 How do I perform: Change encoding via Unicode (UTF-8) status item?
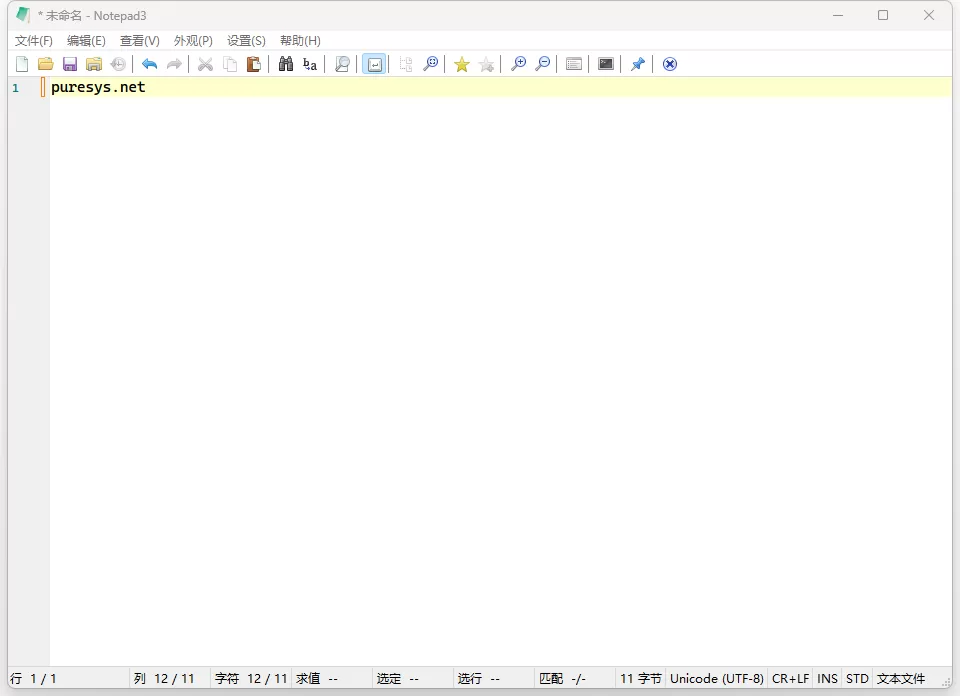tap(716, 678)
